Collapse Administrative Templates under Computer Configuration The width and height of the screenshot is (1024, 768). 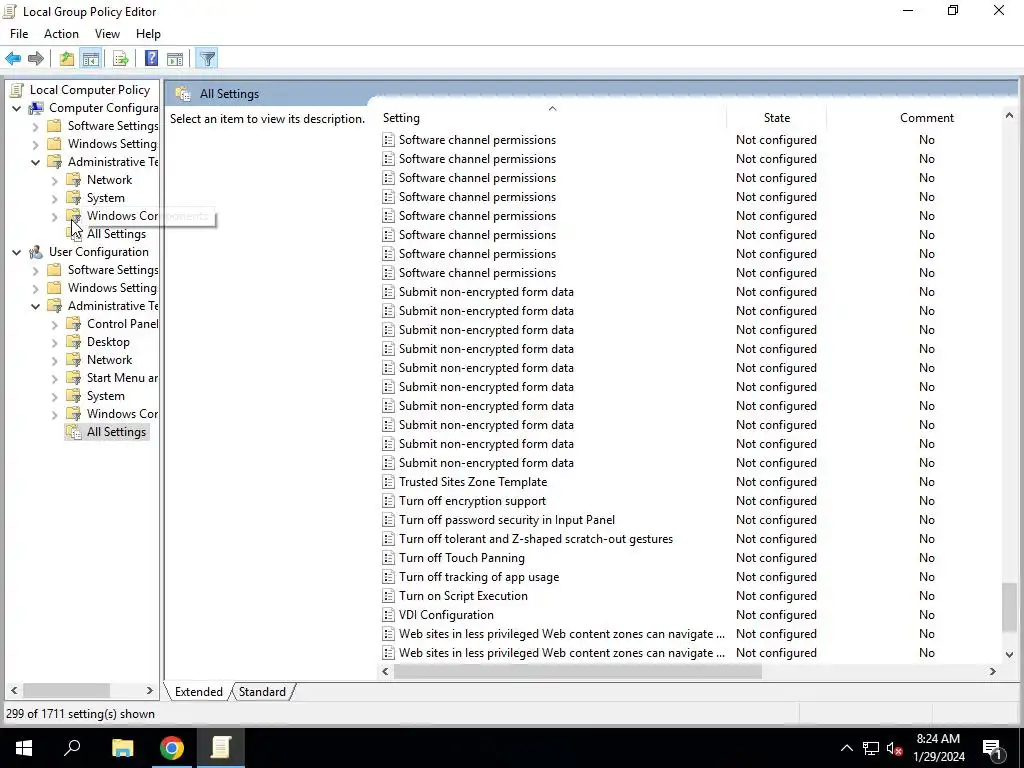36,163
